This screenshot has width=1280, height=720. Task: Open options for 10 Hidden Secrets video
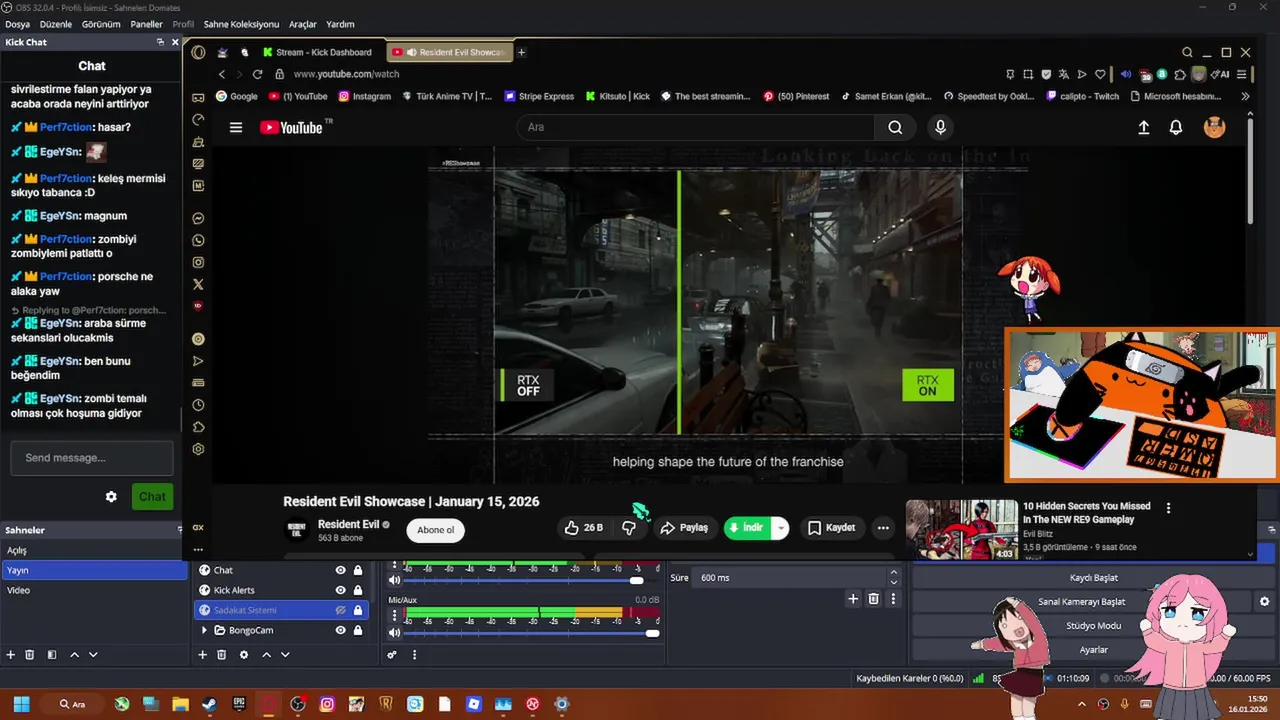(x=1168, y=508)
